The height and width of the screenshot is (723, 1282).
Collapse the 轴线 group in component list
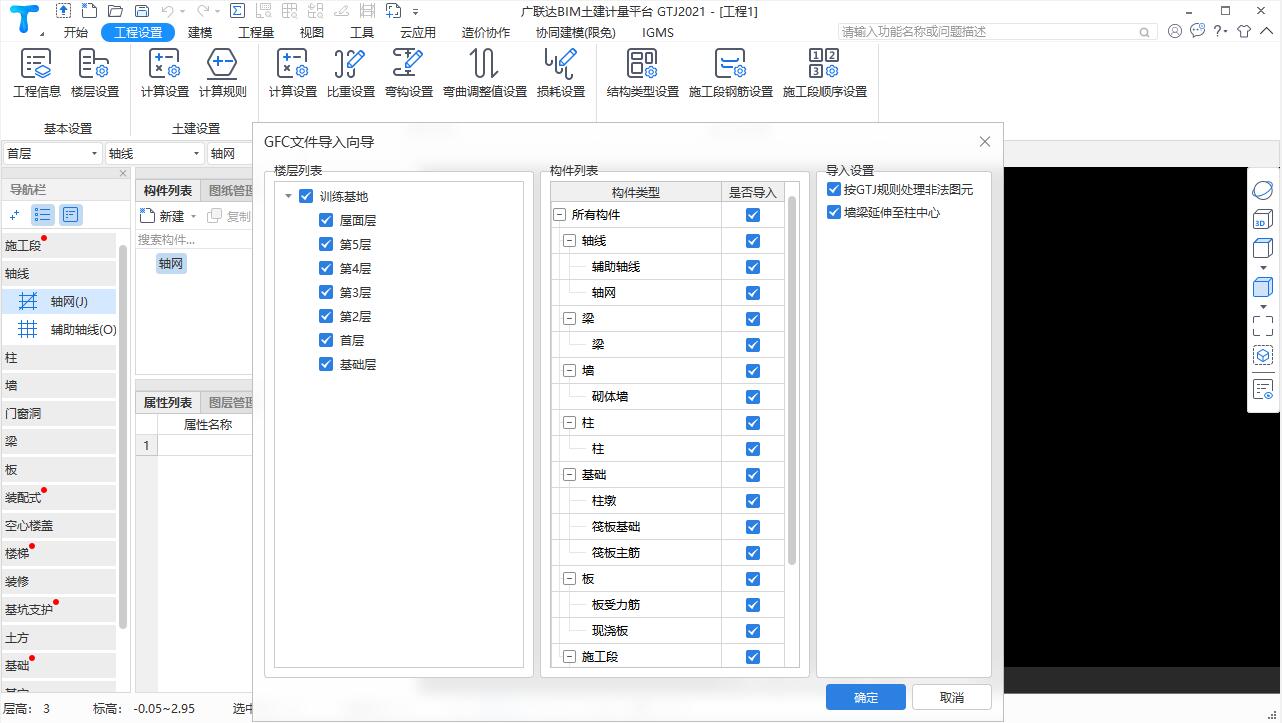click(x=570, y=241)
